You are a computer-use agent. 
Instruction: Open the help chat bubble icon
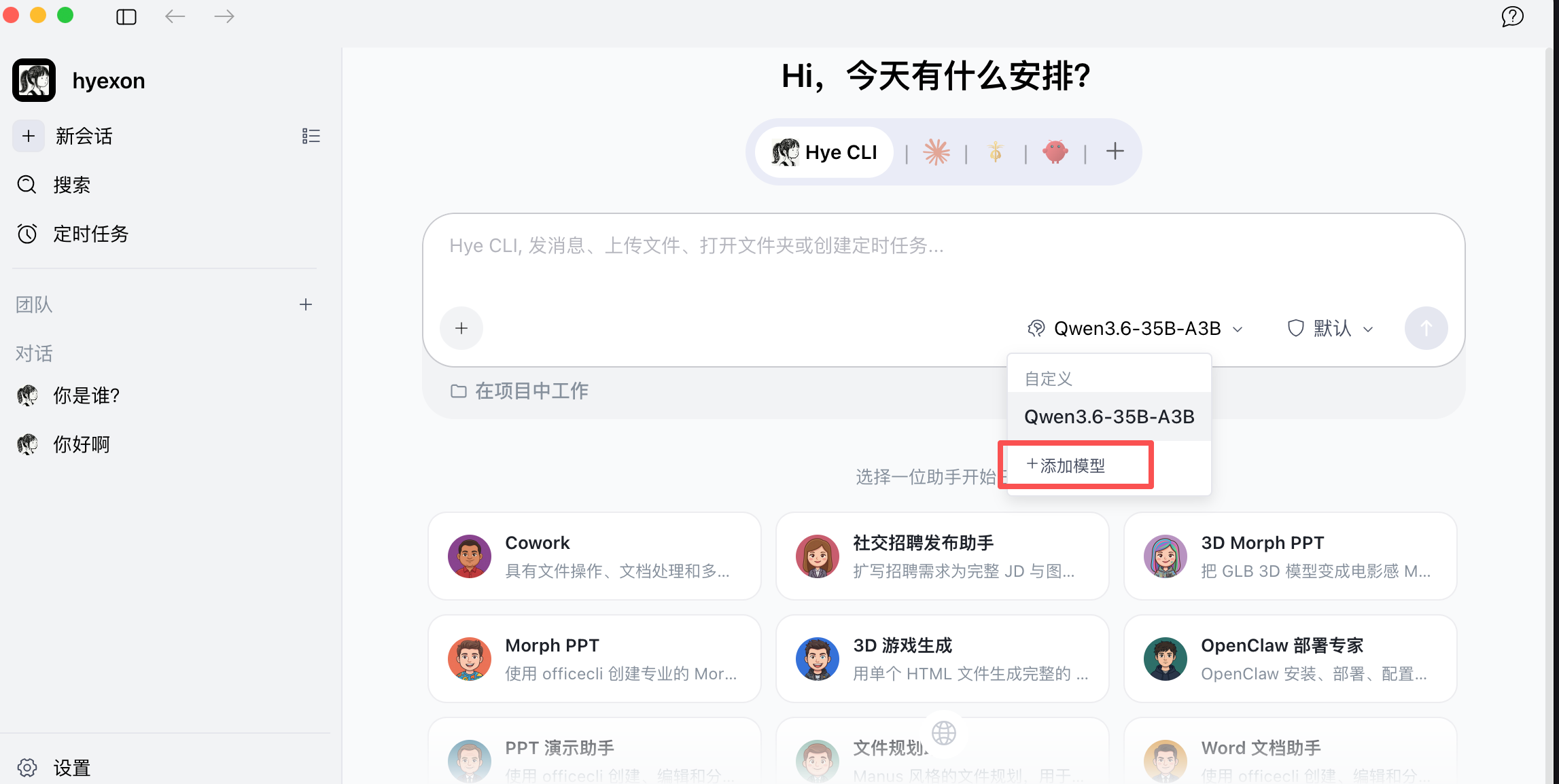tap(1512, 17)
